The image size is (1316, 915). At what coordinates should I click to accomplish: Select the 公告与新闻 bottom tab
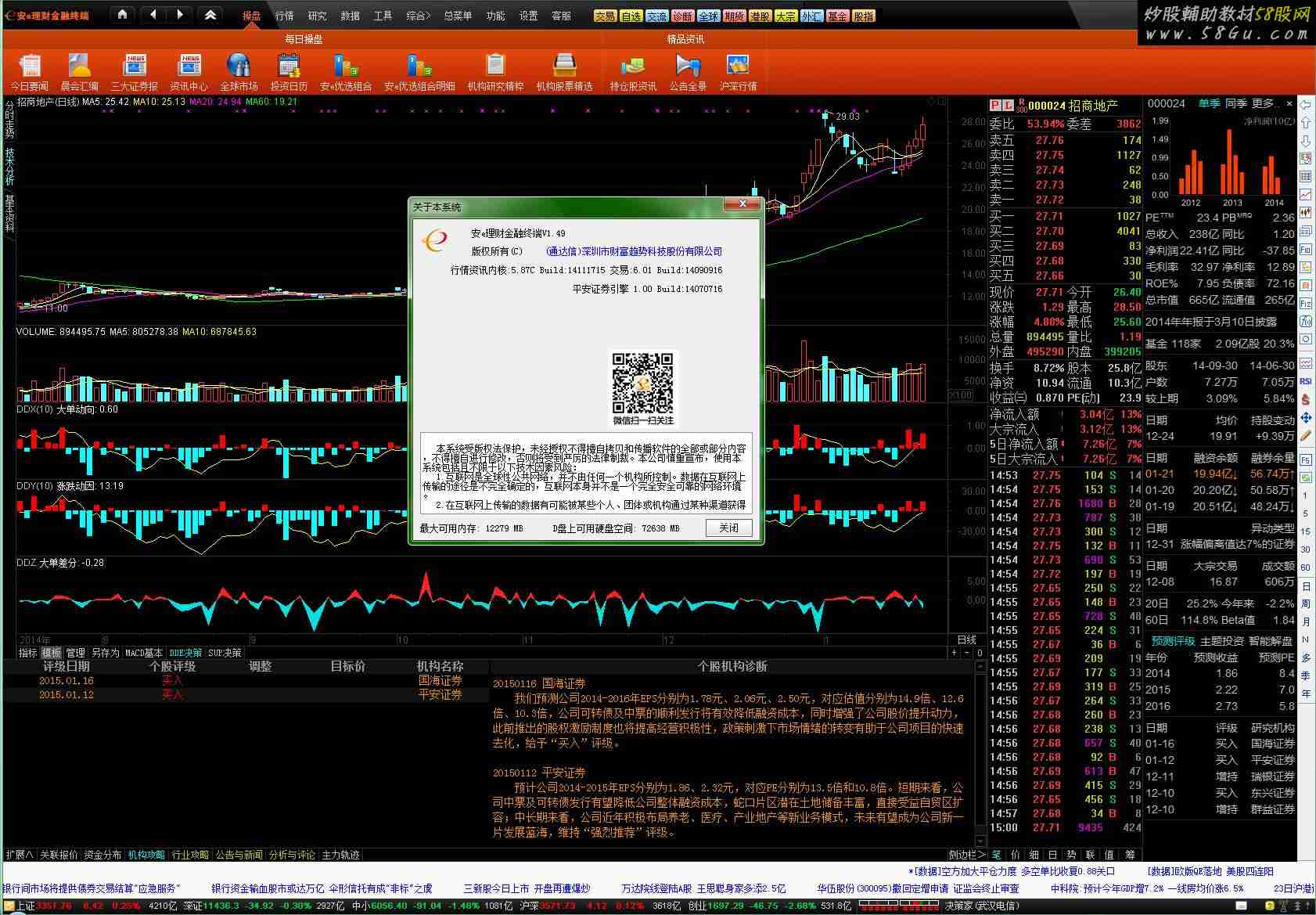239,855
